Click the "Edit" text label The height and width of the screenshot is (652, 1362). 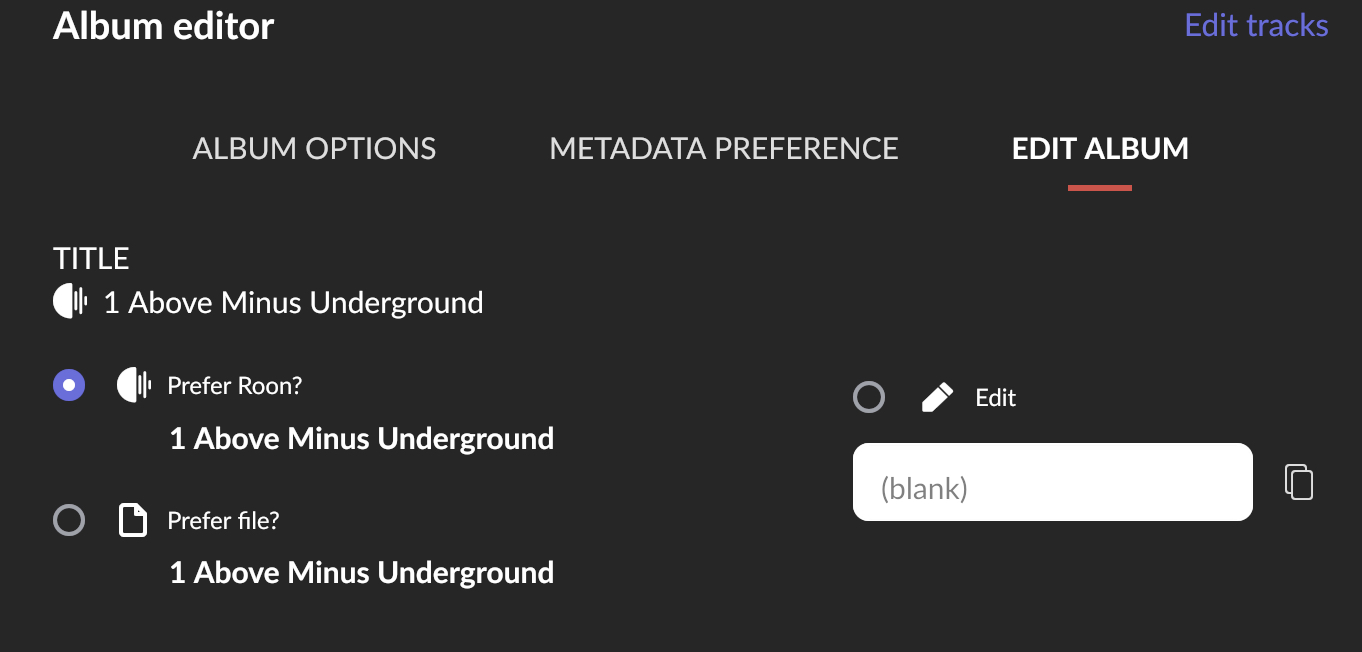click(x=995, y=397)
